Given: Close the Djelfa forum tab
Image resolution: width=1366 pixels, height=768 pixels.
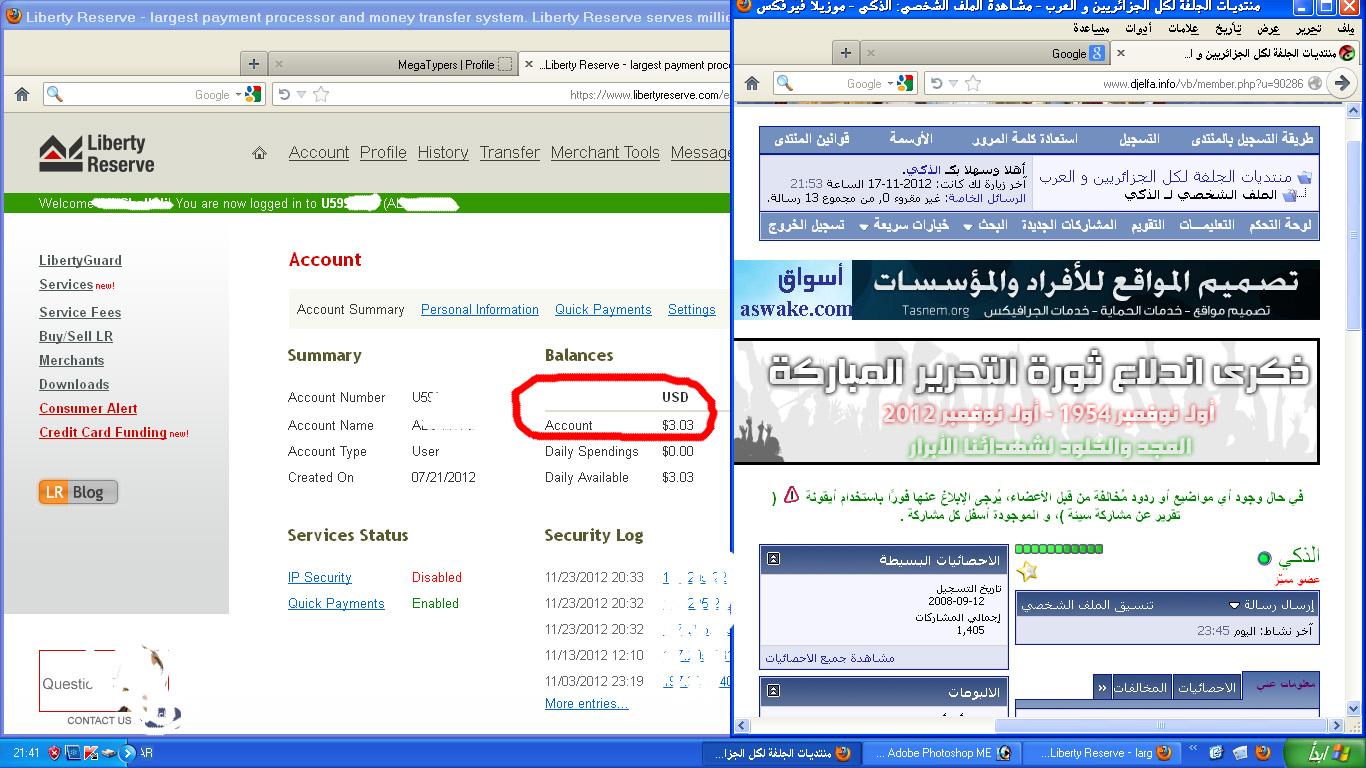Looking at the screenshot, I should 1120,53.
